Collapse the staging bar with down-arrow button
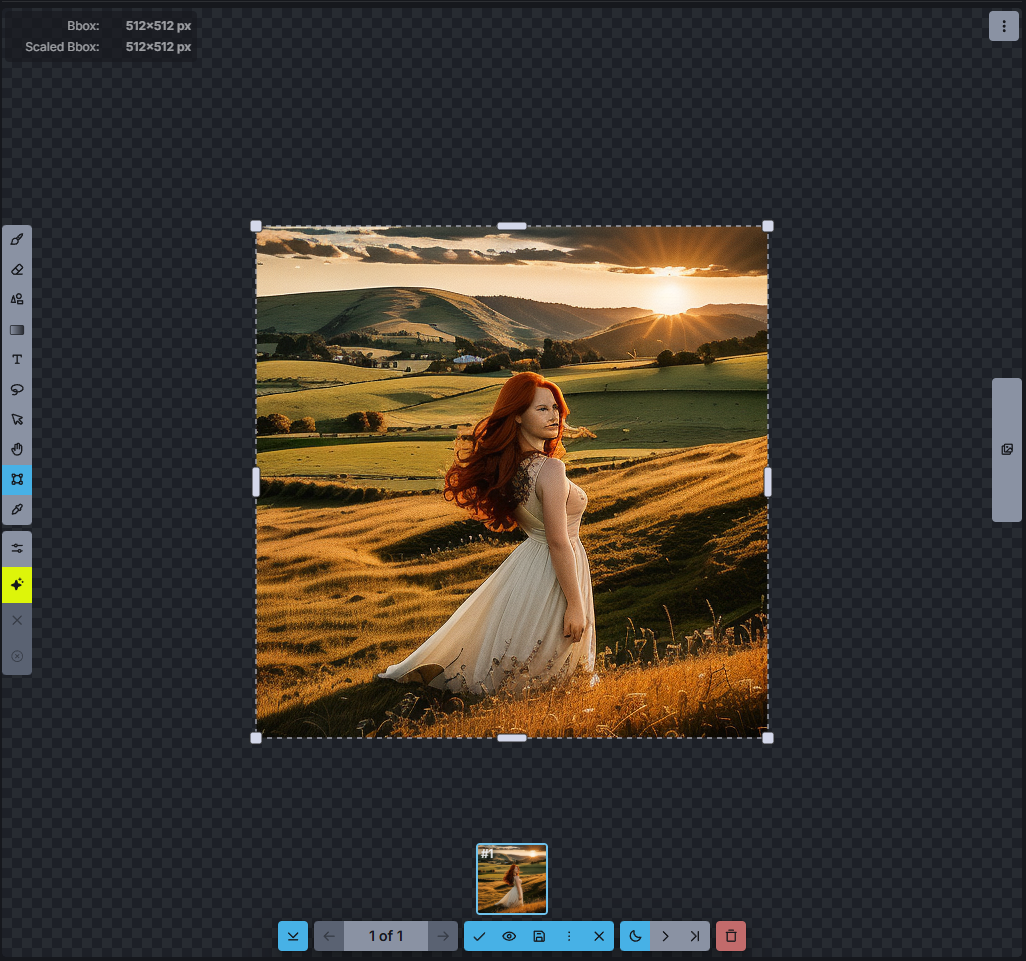Viewport: 1026px width, 961px height. tap(293, 936)
